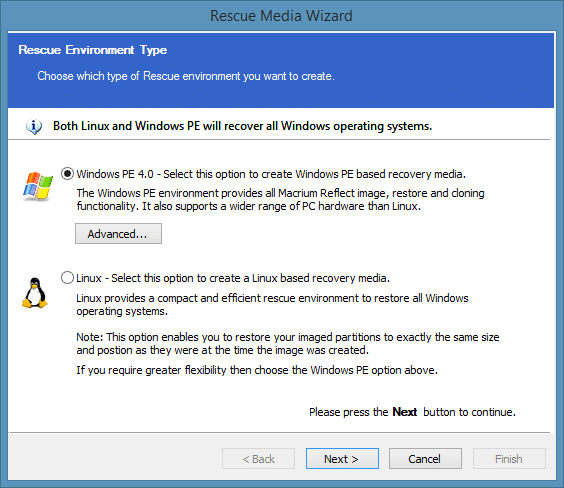Click 'The Windows PE environment provides' description
Viewport: 564px width, 488px height.
pos(280,200)
